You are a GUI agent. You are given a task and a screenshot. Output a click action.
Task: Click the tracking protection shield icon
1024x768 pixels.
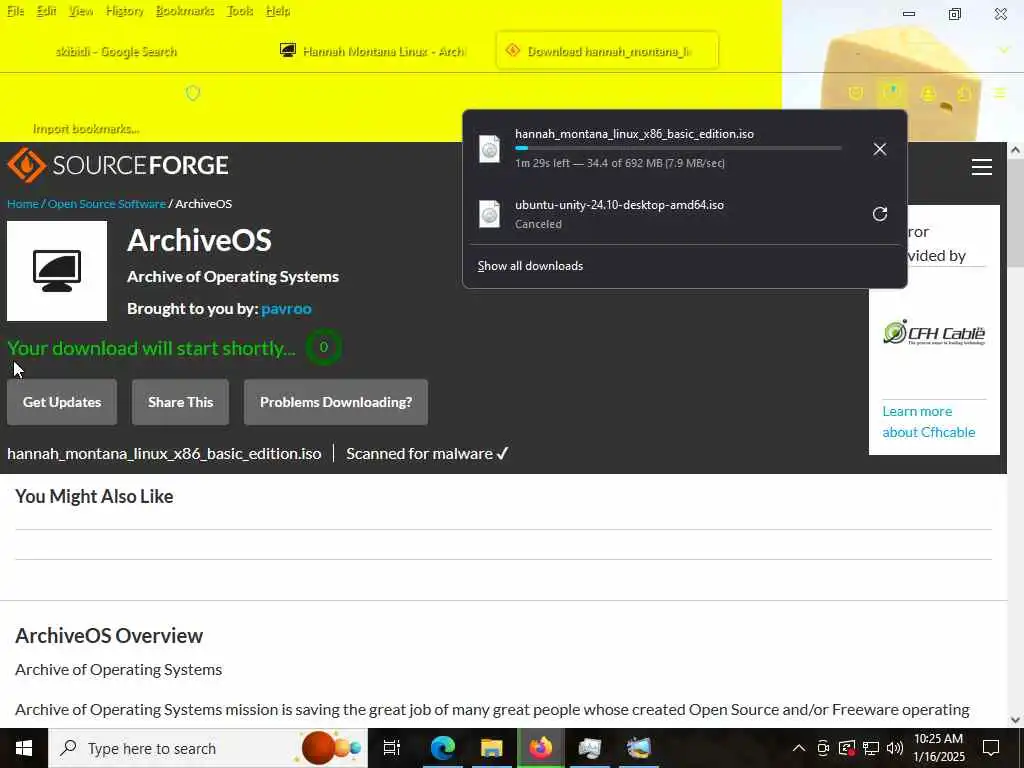pyautogui.click(x=193, y=93)
